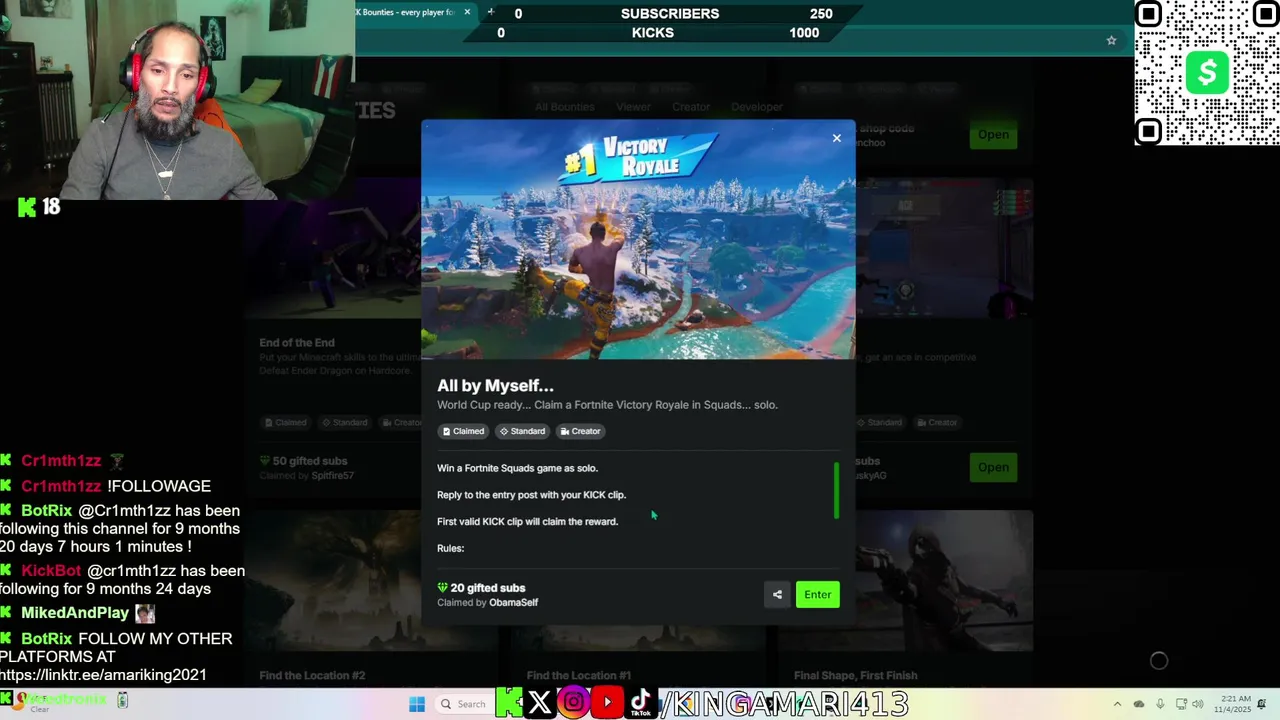
Task: Open a new browser tab
Action: [490, 12]
